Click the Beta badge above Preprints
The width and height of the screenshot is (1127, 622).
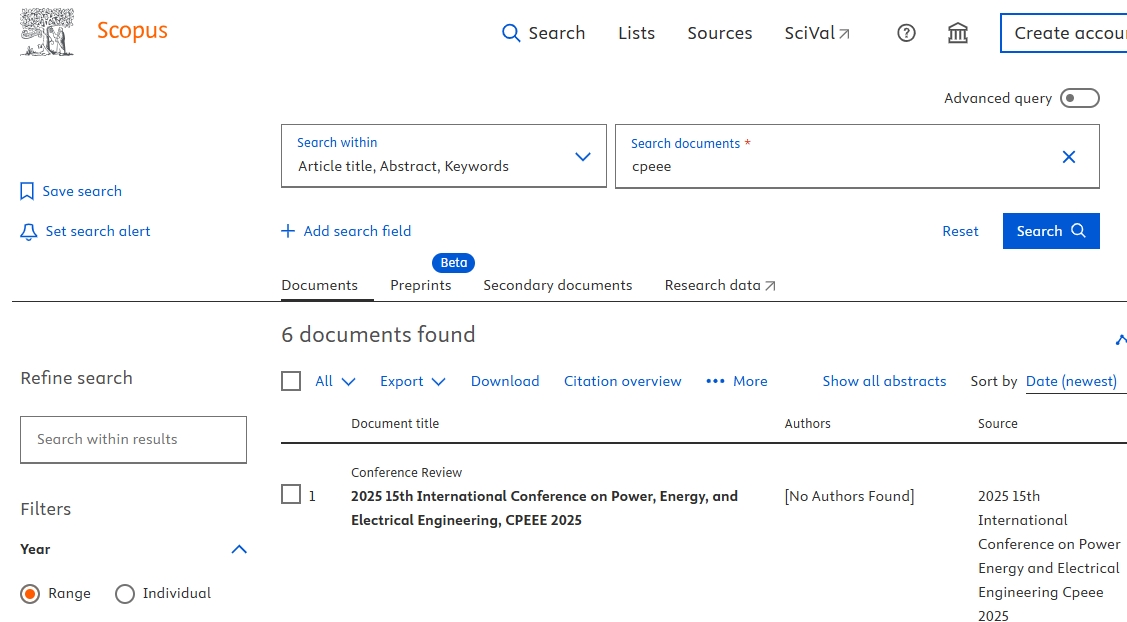454,262
